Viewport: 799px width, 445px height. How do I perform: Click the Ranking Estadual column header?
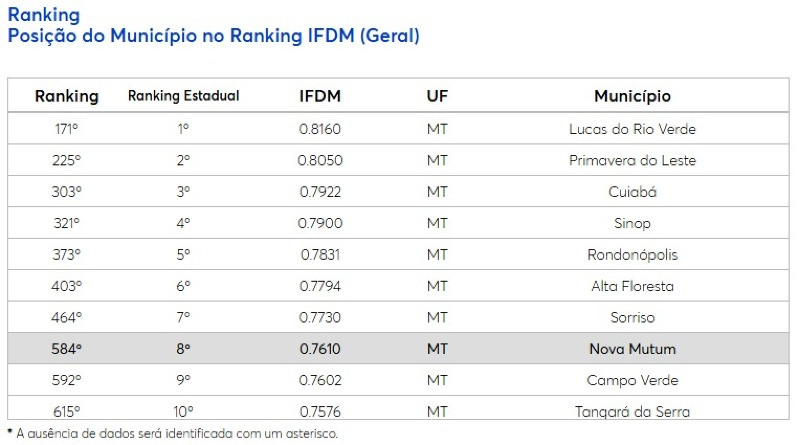tap(183, 96)
